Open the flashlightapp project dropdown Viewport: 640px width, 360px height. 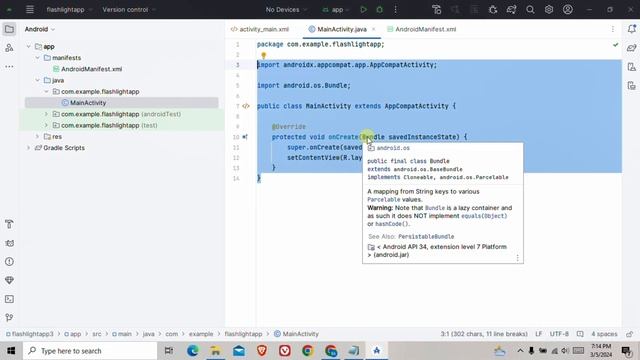pyautogui.click(x=69, y=9)
